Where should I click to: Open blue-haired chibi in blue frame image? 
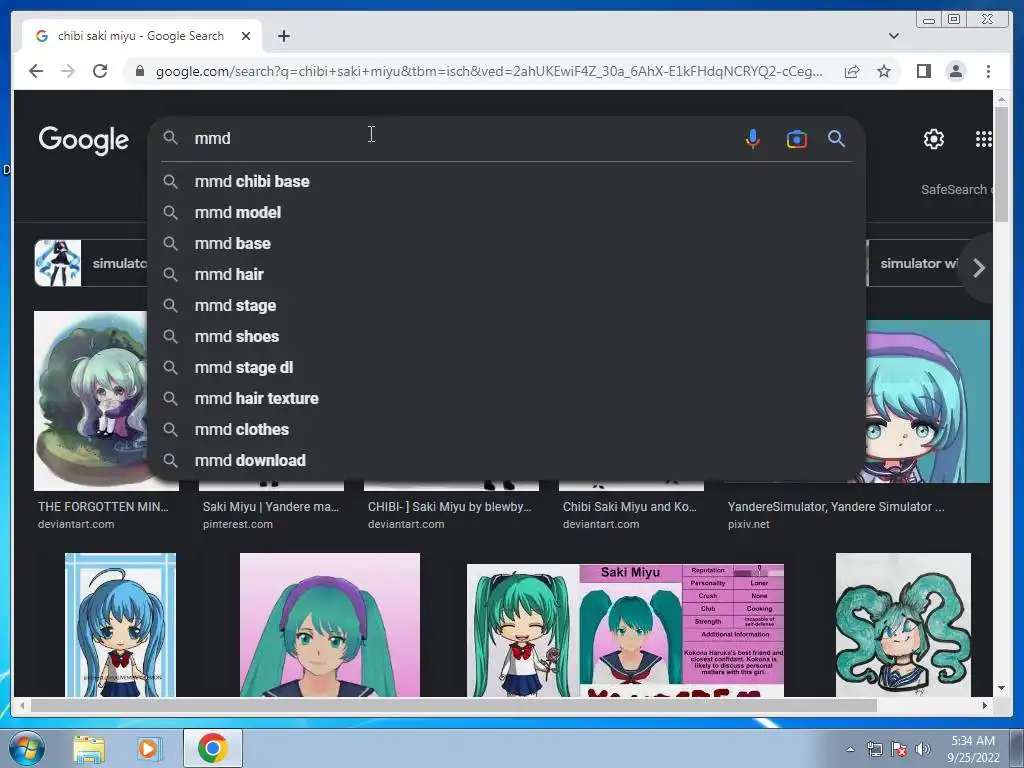pos(120,625)
